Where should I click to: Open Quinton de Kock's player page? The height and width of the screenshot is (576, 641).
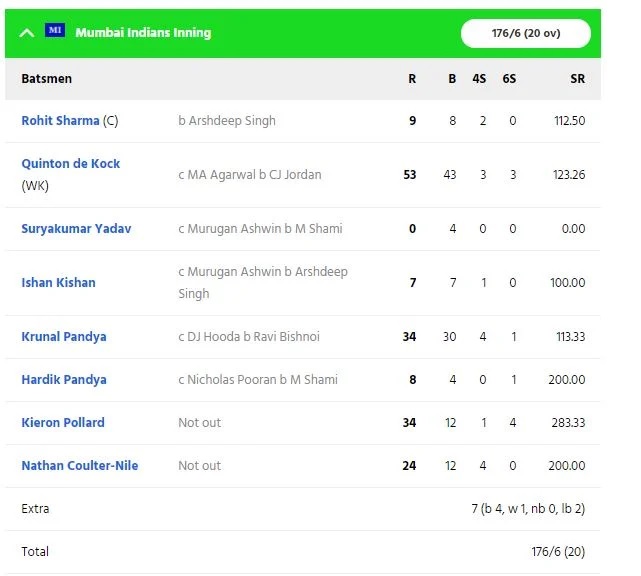point(70,163)
